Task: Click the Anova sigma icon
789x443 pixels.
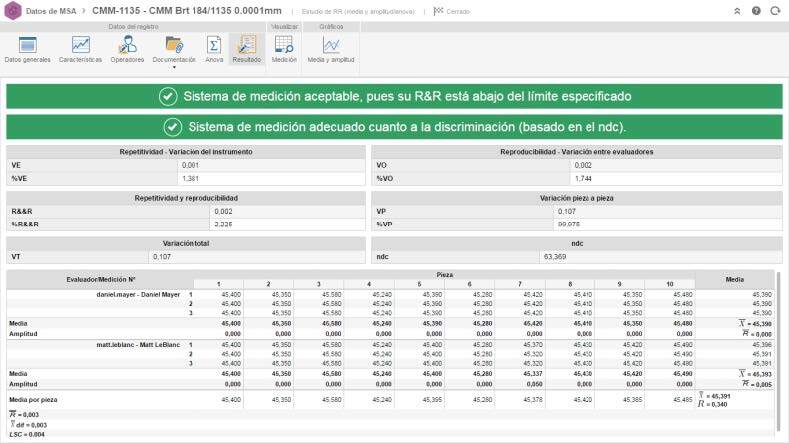Action: tap(214, 49)
